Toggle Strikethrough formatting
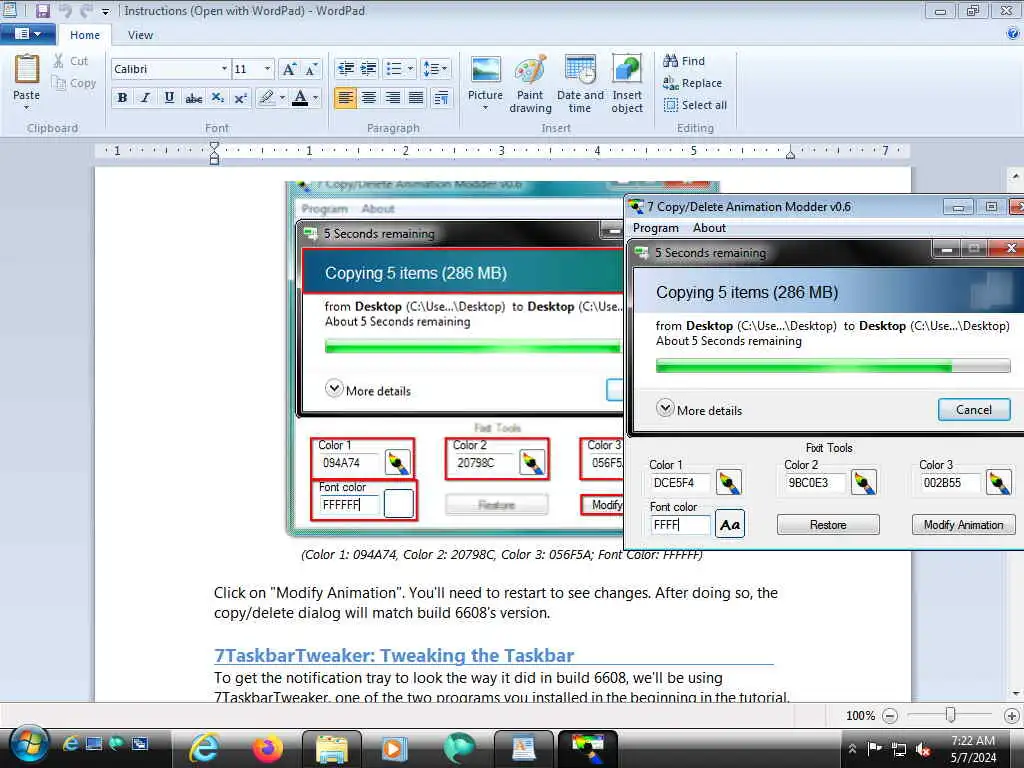The width and height of the screenshot is (1024, 768). pyautogui.click(x=193, y=98)
